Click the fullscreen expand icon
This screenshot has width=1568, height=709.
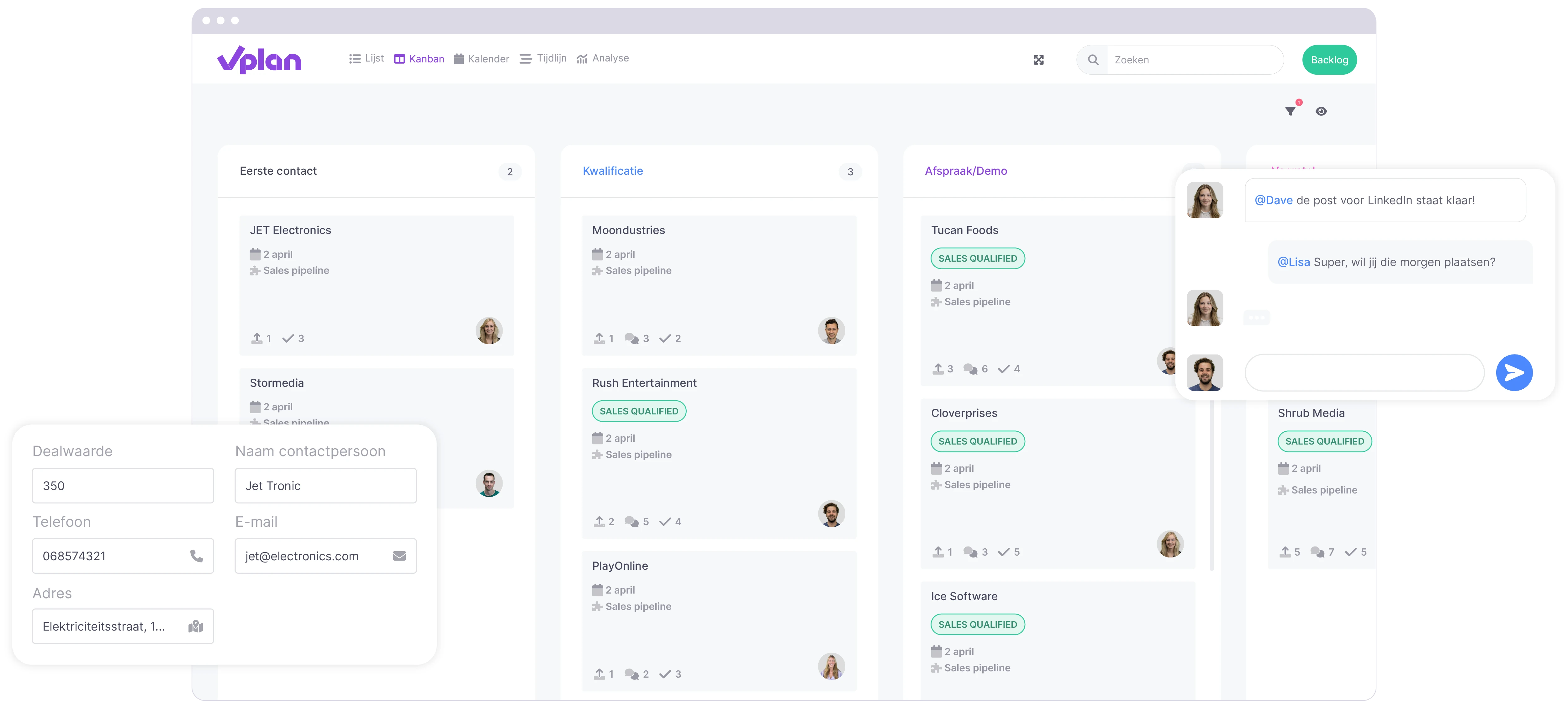point(1038,60)
